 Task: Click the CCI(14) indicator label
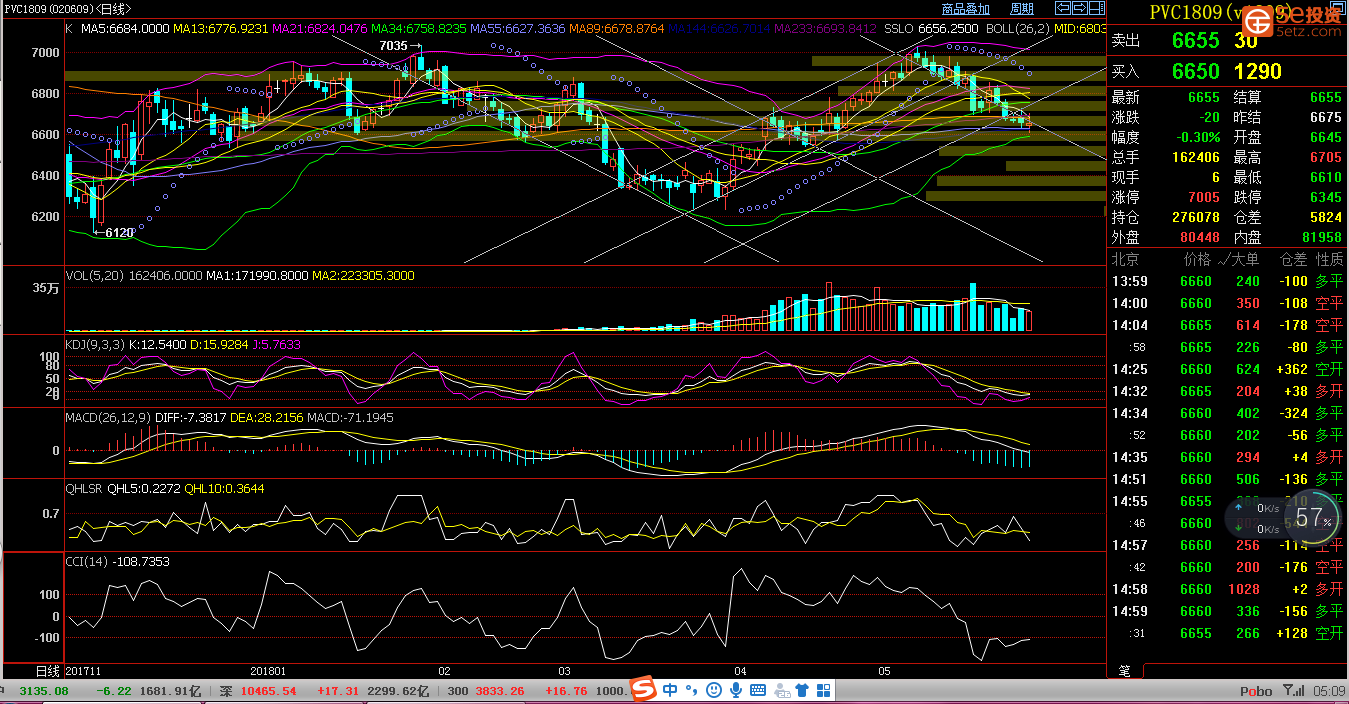(87, 562)
